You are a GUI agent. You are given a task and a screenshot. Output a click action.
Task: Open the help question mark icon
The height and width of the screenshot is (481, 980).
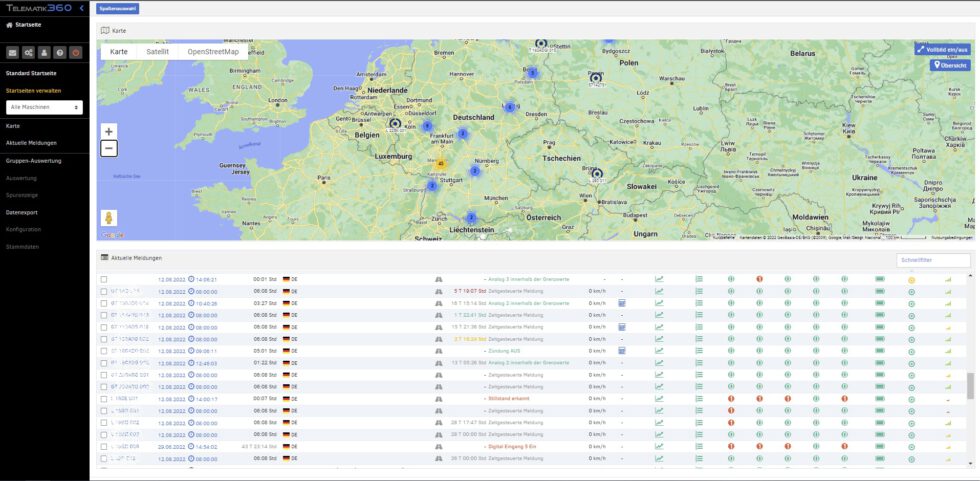tap(60, 52)
